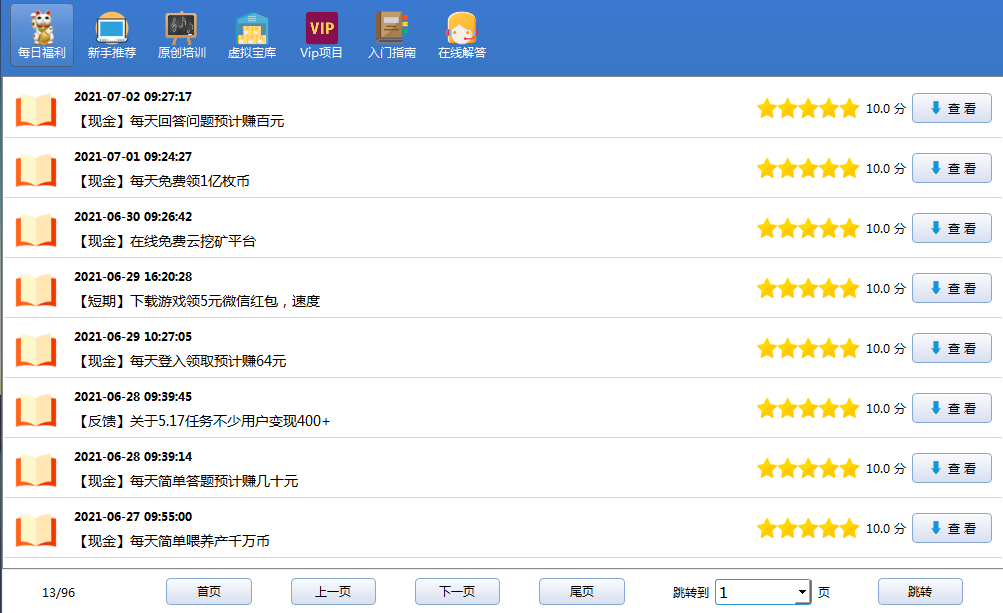The image size is (1003, 613).
Task: Select title 【现金】每天免费领1亿枚币
Action: [162, 181]
